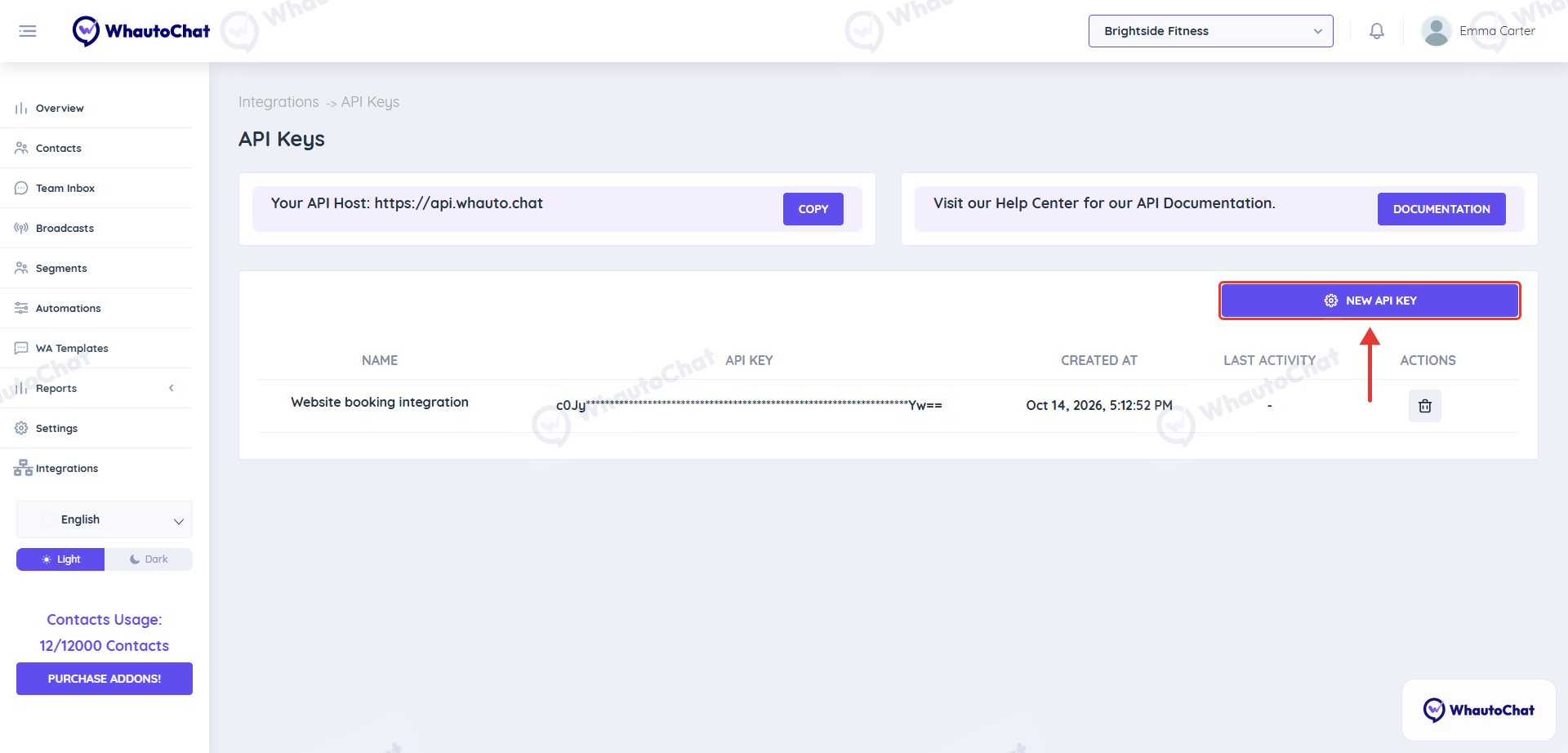Click the Integrations network icon
The width and height of the screenshot is (1568, 753).
click(x=23, y=469)
